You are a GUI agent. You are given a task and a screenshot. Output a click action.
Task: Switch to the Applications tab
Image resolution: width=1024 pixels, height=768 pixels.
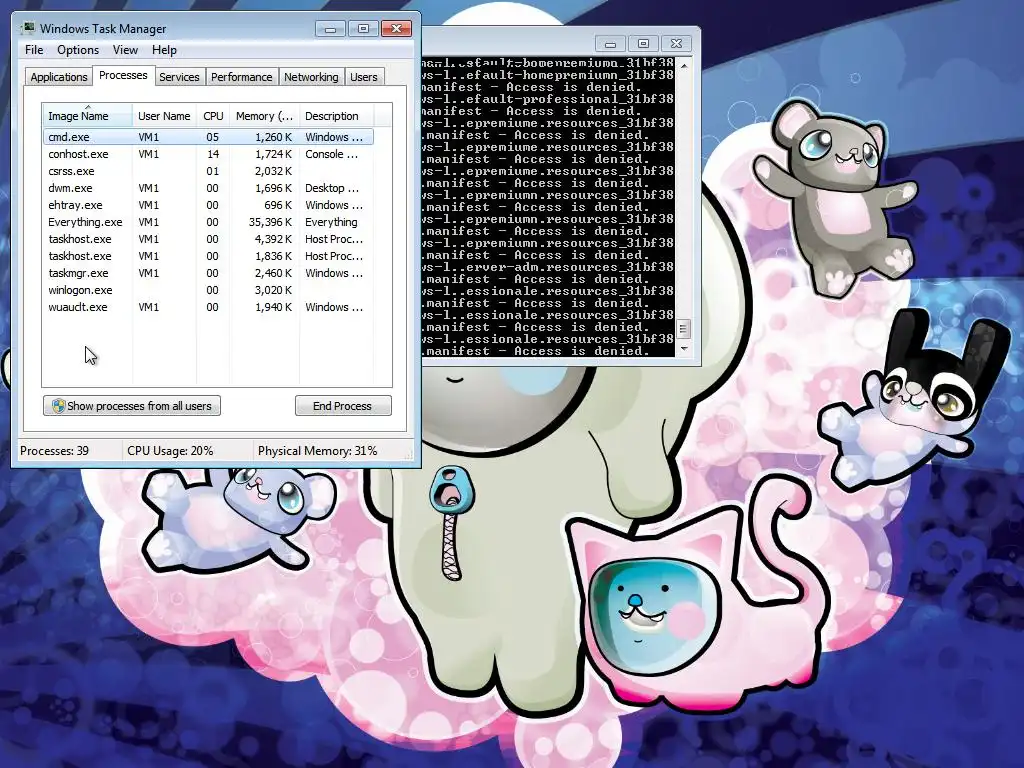click(59, 77)
